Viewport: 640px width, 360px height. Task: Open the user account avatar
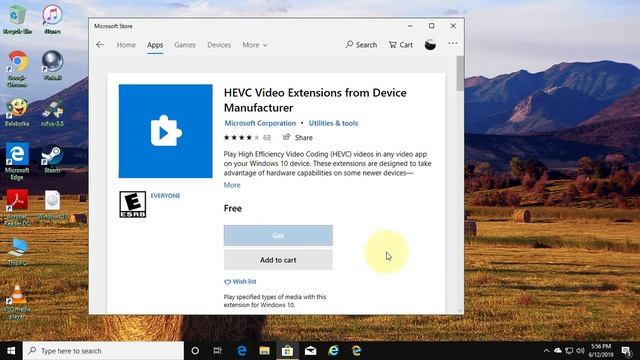point(430,44)
